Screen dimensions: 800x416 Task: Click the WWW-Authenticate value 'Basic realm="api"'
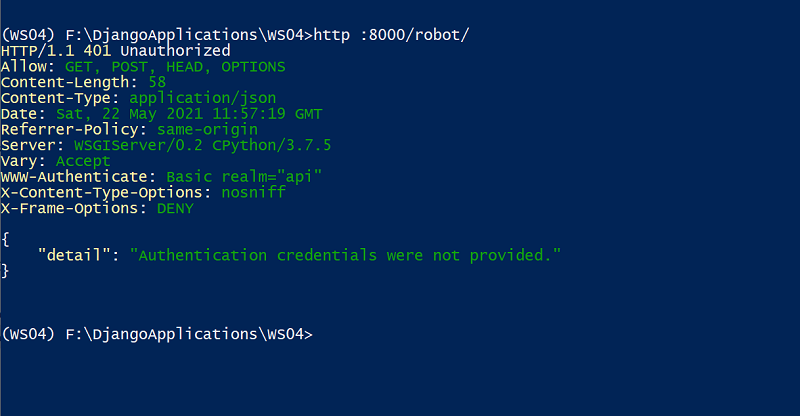244,177
